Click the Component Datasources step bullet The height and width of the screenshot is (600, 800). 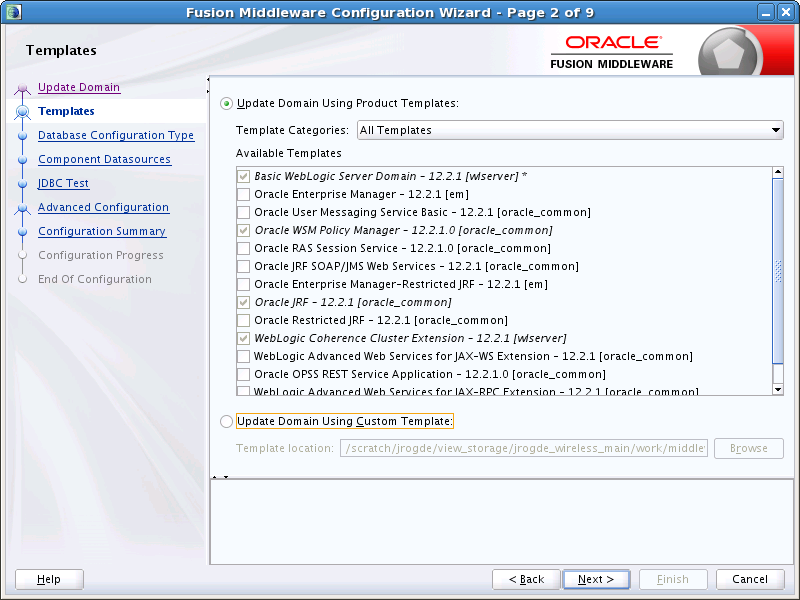[x=22, y=160]
